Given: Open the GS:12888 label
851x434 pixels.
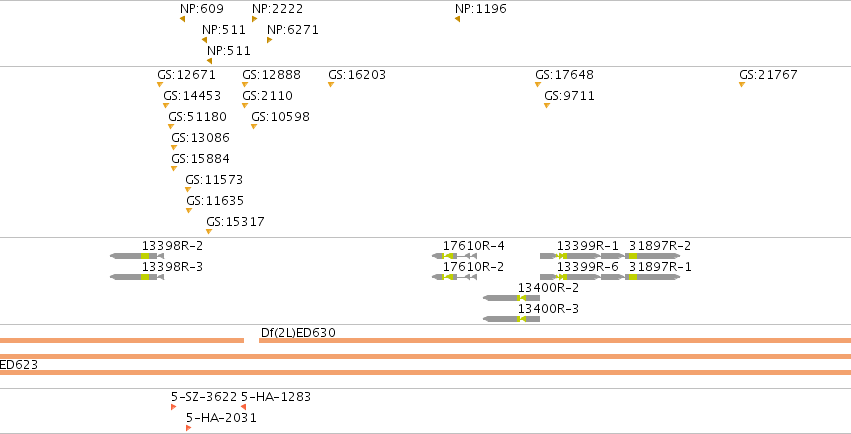Looking at the screenshot, I should pos(271,74).
